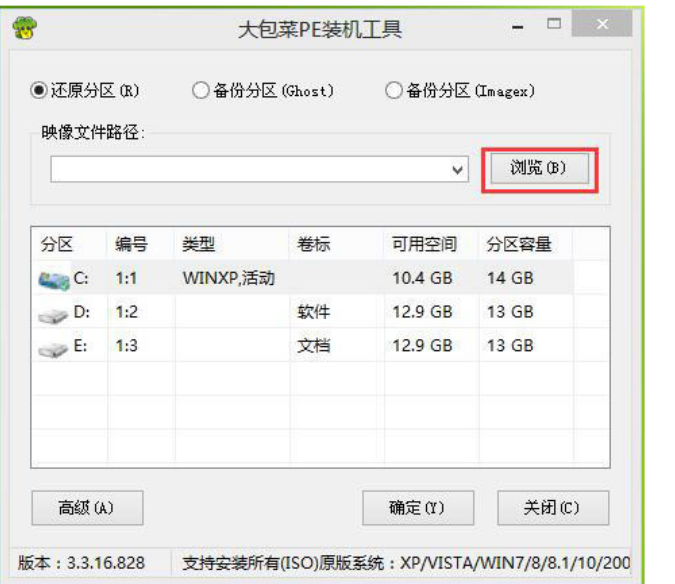This screenshot has width=675, height=584.
Task: Confirm with the 确定 (Y) button
Action: pos(418,508)
